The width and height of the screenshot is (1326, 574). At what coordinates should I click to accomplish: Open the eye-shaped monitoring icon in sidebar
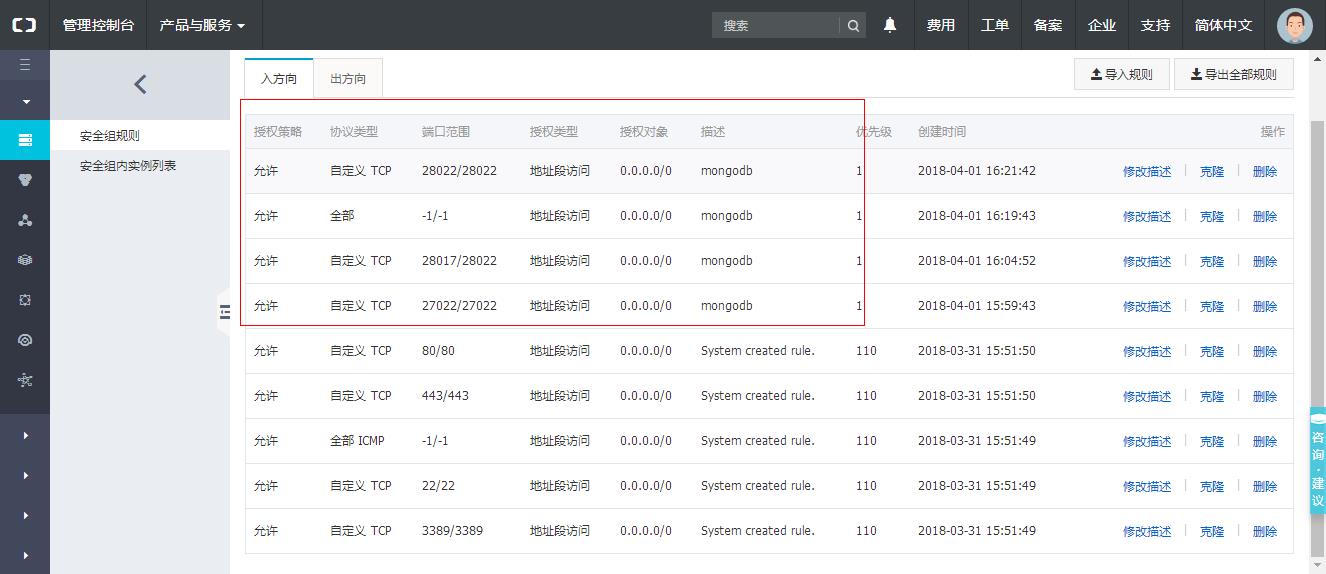[x=25, y=340]
